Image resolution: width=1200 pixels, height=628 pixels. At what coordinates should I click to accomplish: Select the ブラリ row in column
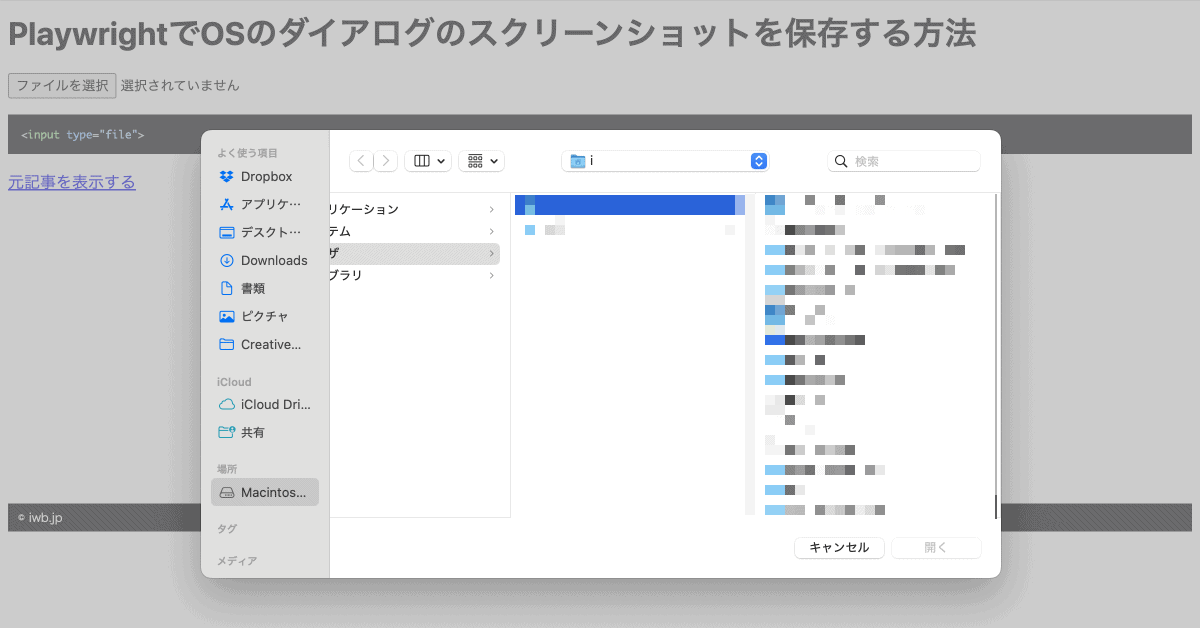[415, 275]
